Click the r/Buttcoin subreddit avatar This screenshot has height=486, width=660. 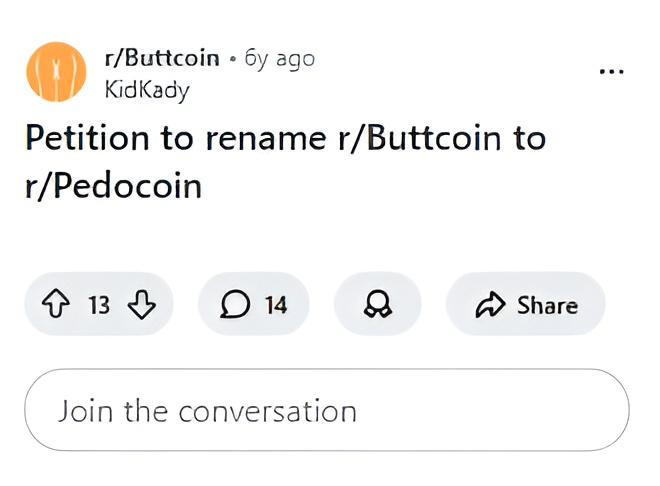tap(55, 72)
